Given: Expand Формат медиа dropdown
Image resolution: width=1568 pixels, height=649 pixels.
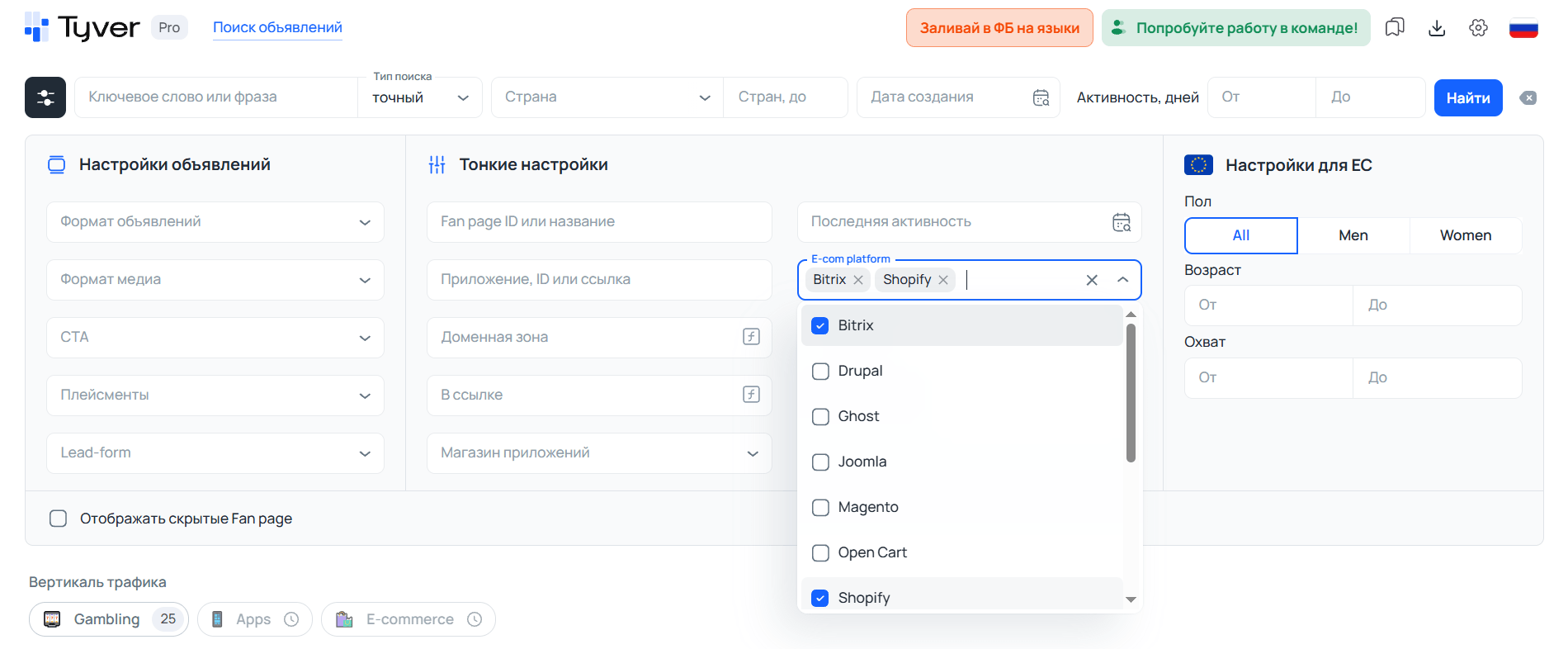Looking at the screenshot, I should coord(215,280).
